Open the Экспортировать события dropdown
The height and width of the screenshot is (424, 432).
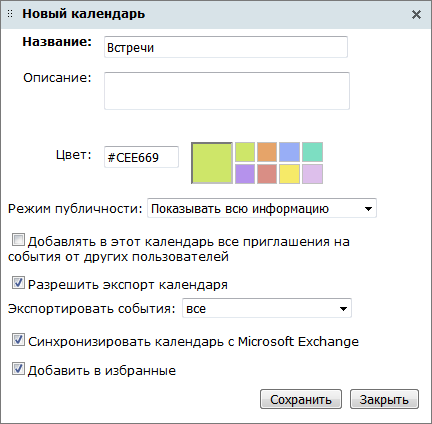point(267,308)
